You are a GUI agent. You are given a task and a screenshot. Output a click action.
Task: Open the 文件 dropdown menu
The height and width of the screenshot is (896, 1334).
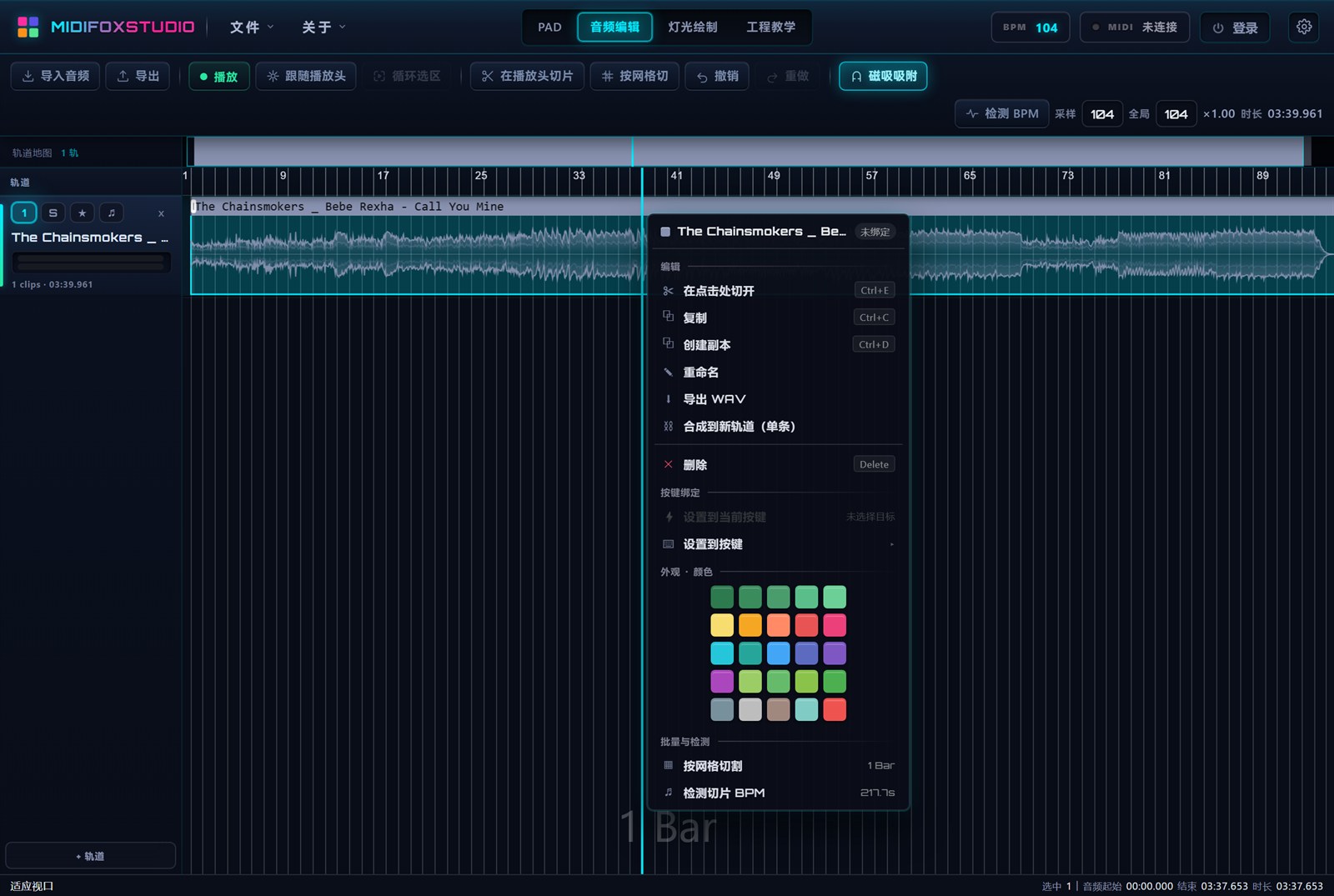[x=252, y=27]
